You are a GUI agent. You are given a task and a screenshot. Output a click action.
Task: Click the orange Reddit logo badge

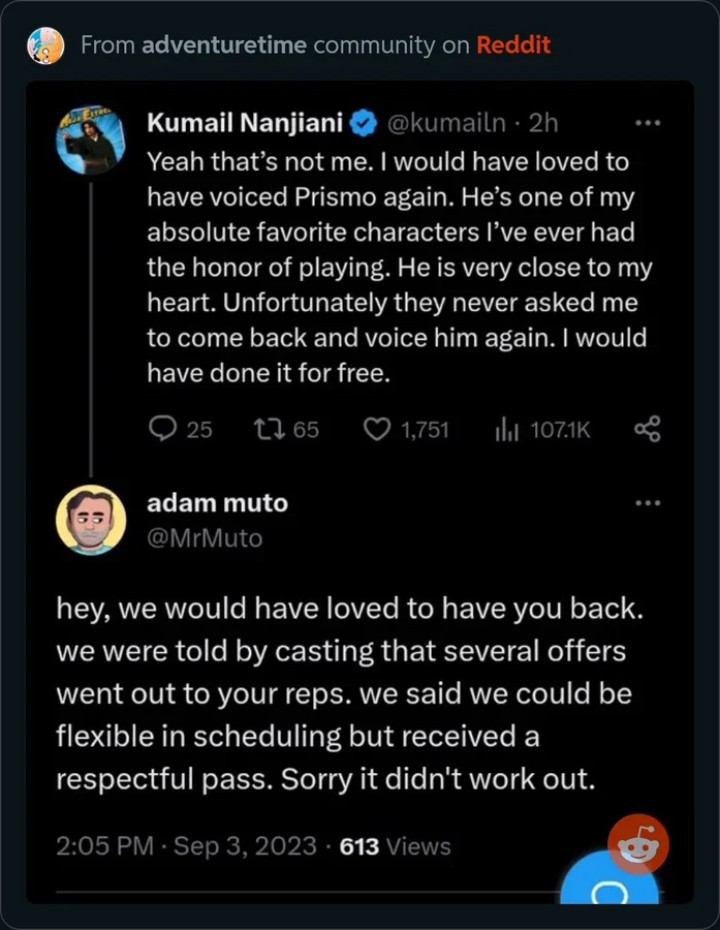pyautogui.click(x=638, y=845)
